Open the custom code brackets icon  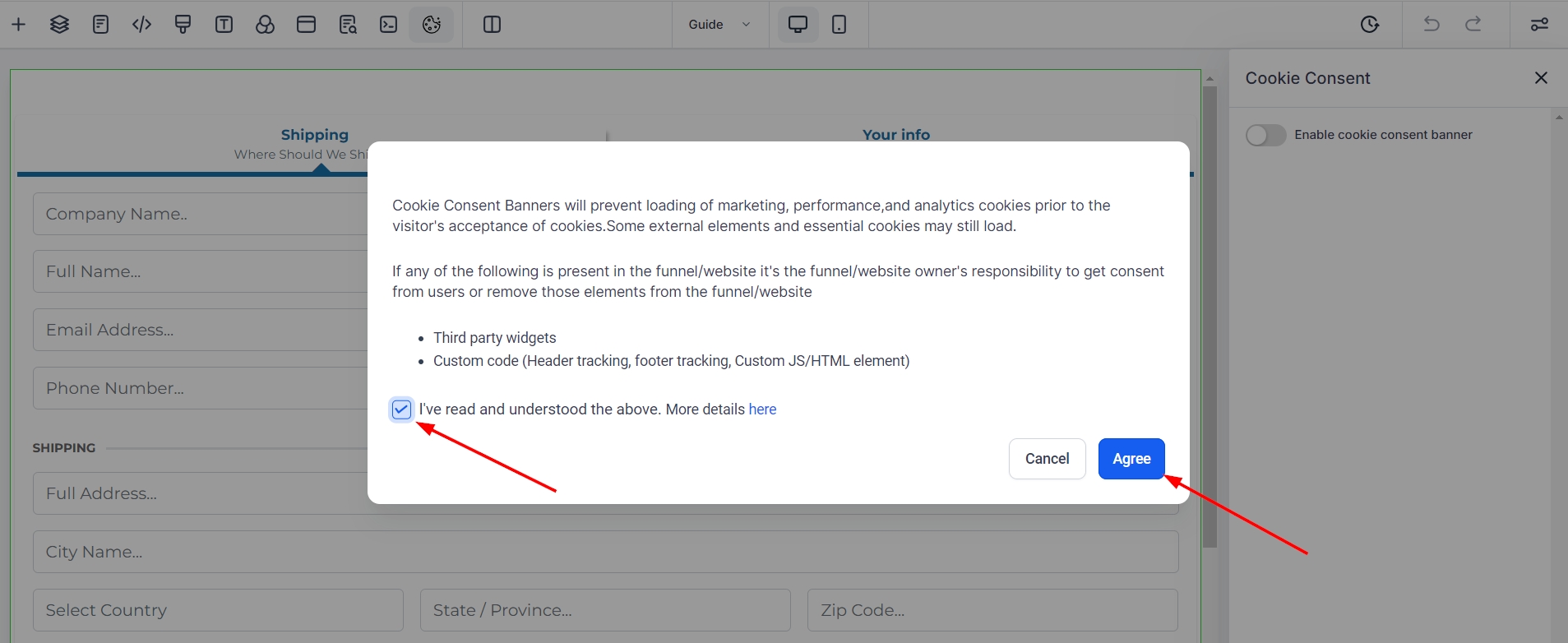[x=141, y=25]
